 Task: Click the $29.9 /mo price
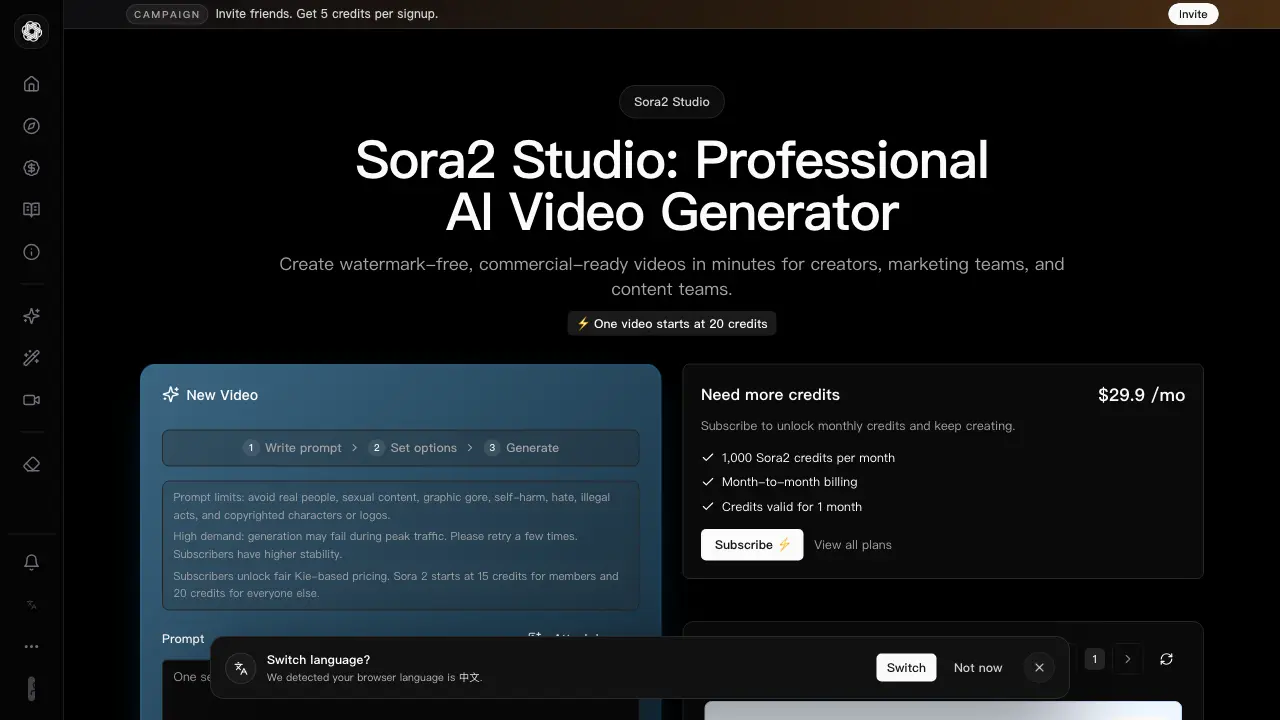click(1141, 395)
